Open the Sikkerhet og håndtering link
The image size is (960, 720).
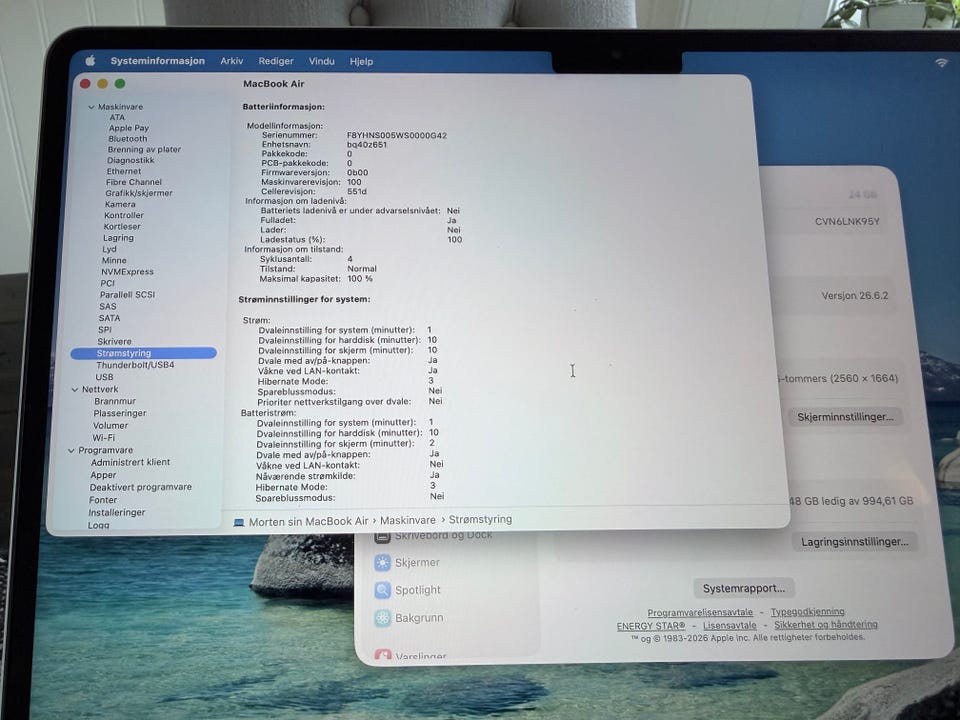point(825,624)
